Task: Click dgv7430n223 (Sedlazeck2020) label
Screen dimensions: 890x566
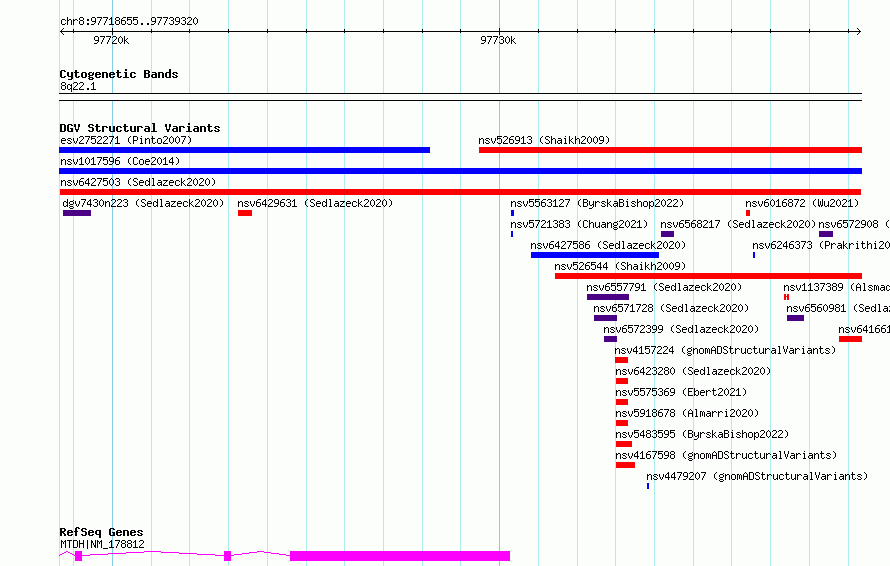Action: [x=143, y=203]
